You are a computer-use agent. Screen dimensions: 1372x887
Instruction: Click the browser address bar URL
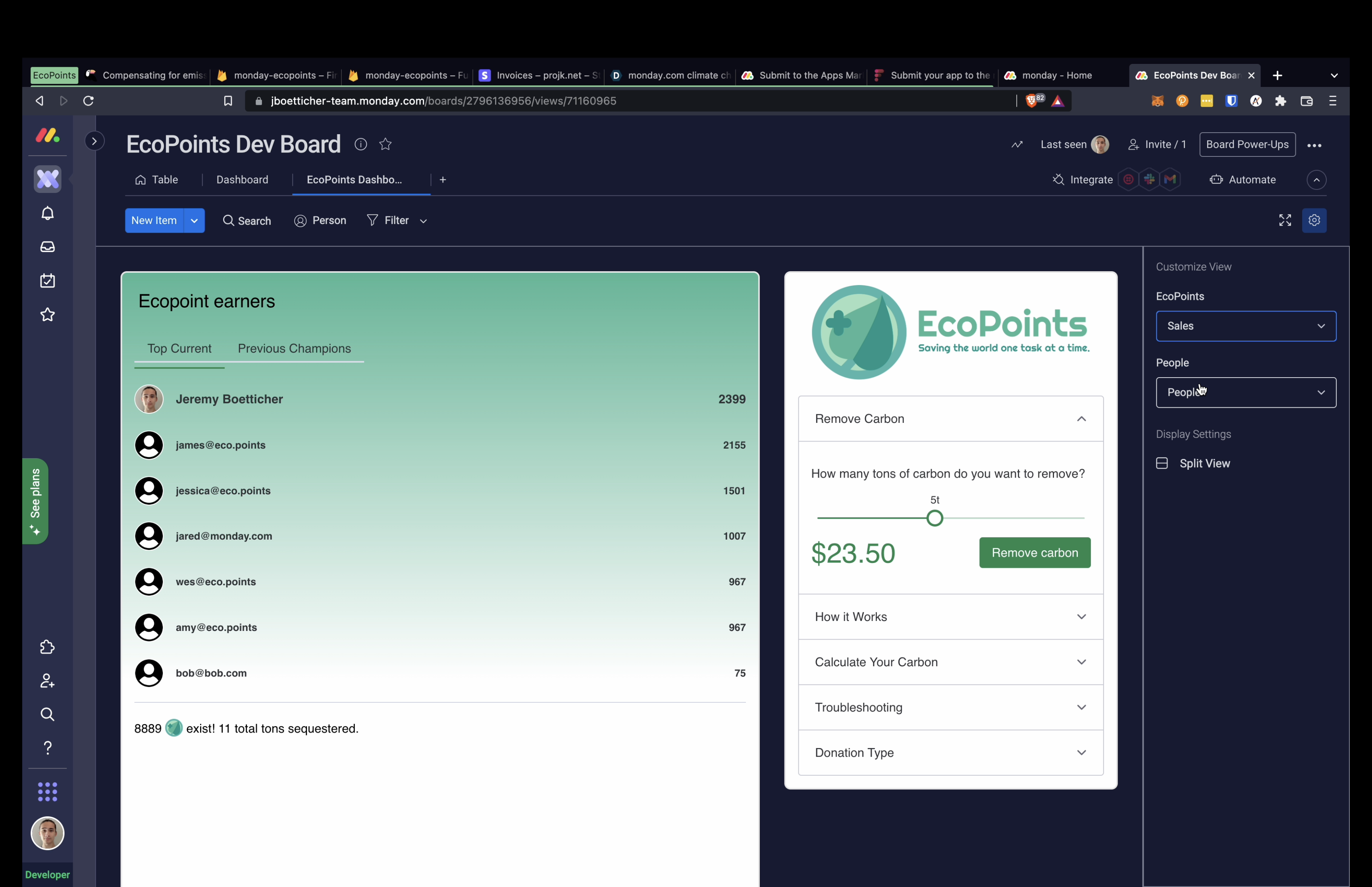coord(443,101)
